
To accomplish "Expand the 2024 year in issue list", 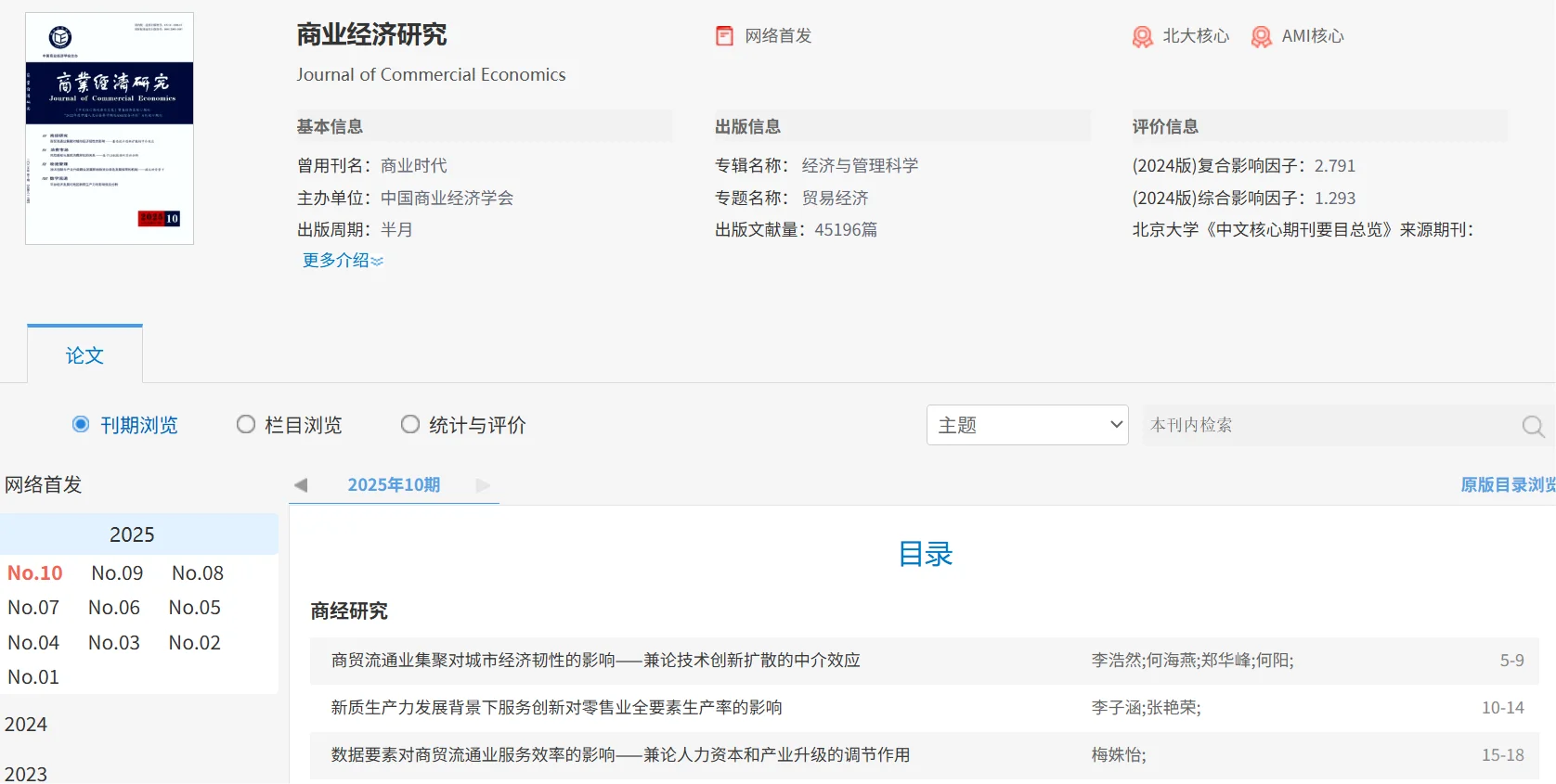I will (26, 725).
